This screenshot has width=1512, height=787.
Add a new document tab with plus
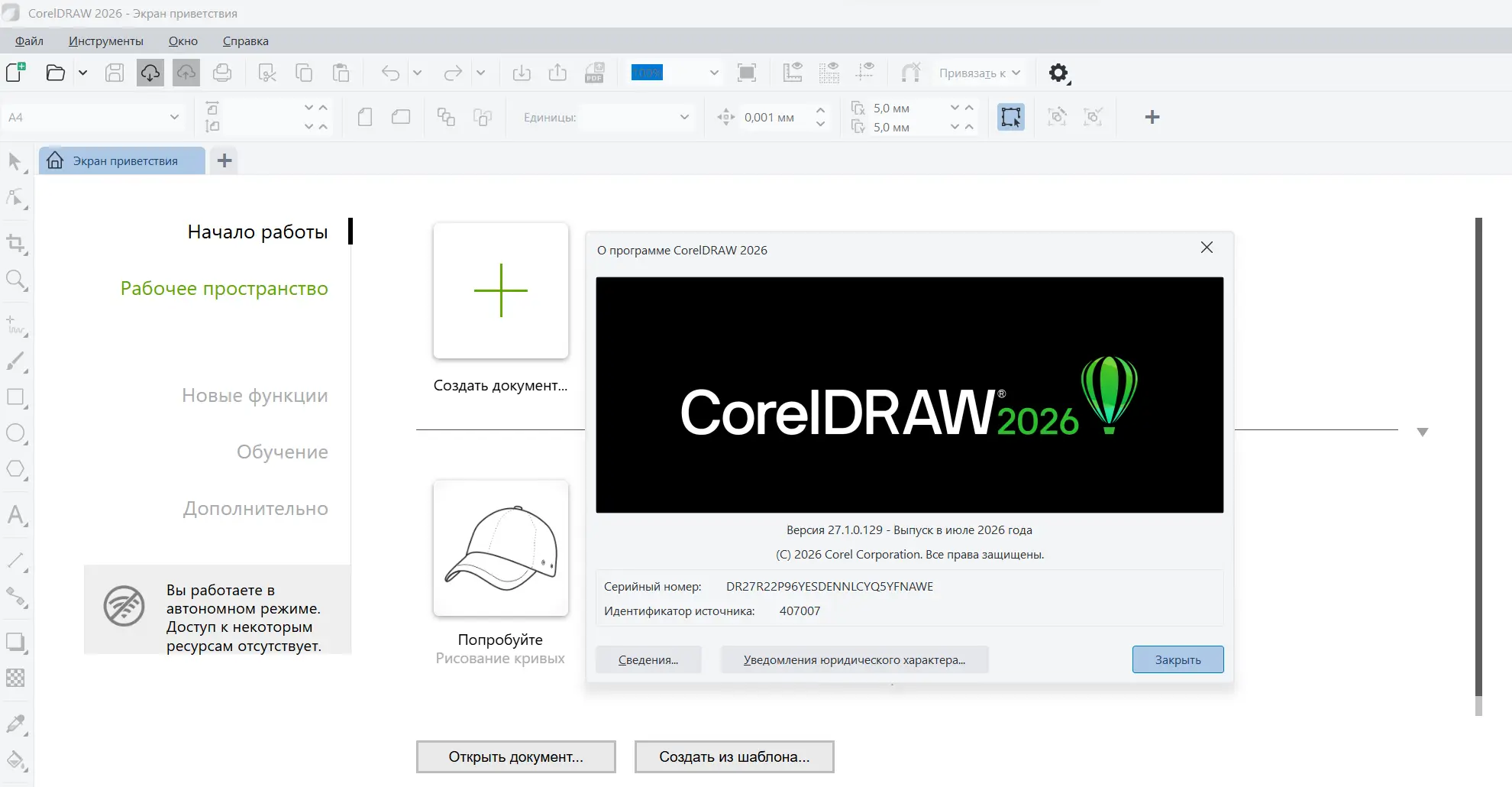[x=225, y=160]
